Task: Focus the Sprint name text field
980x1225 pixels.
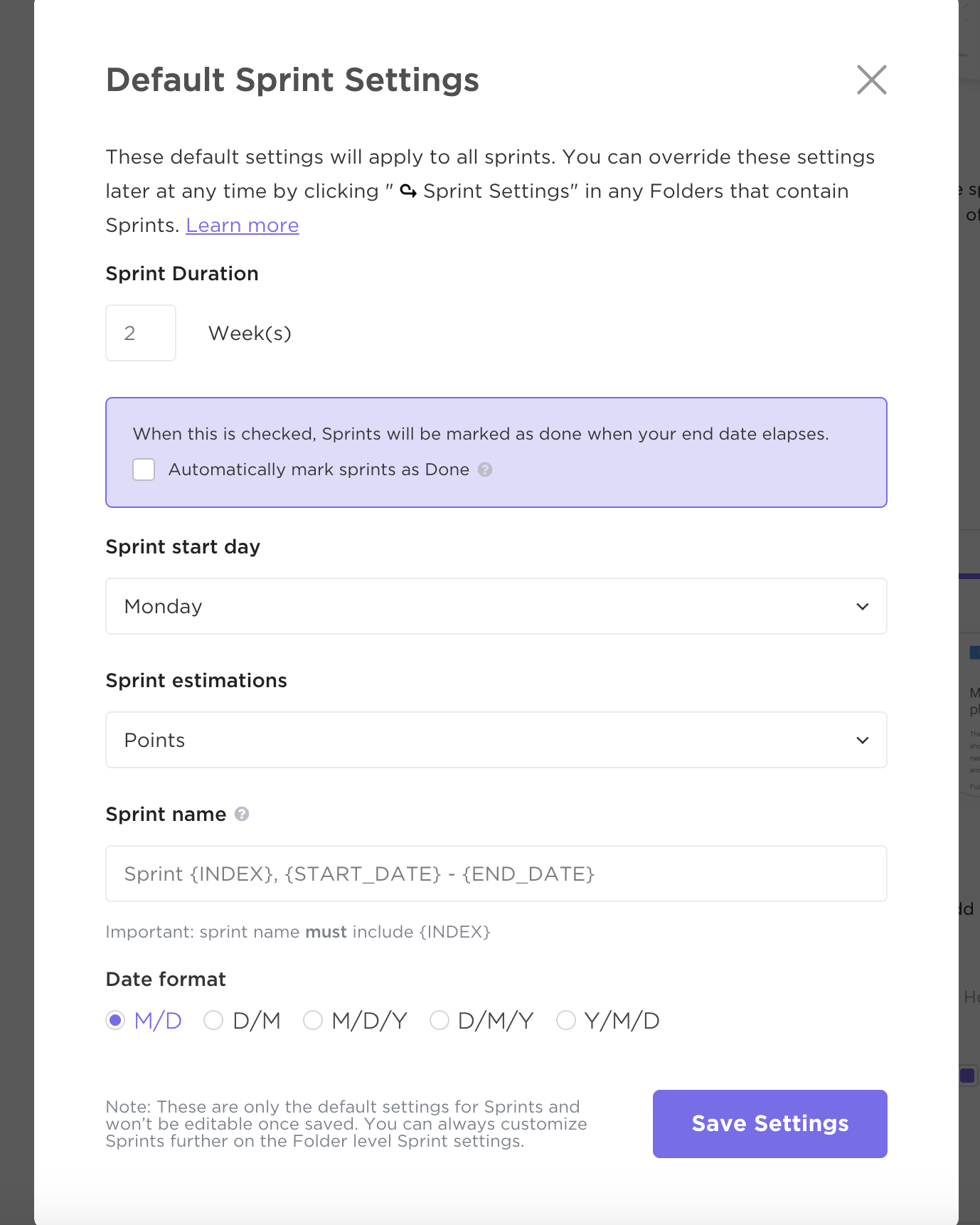Action: pyautogui.click(x=496, y=874)
